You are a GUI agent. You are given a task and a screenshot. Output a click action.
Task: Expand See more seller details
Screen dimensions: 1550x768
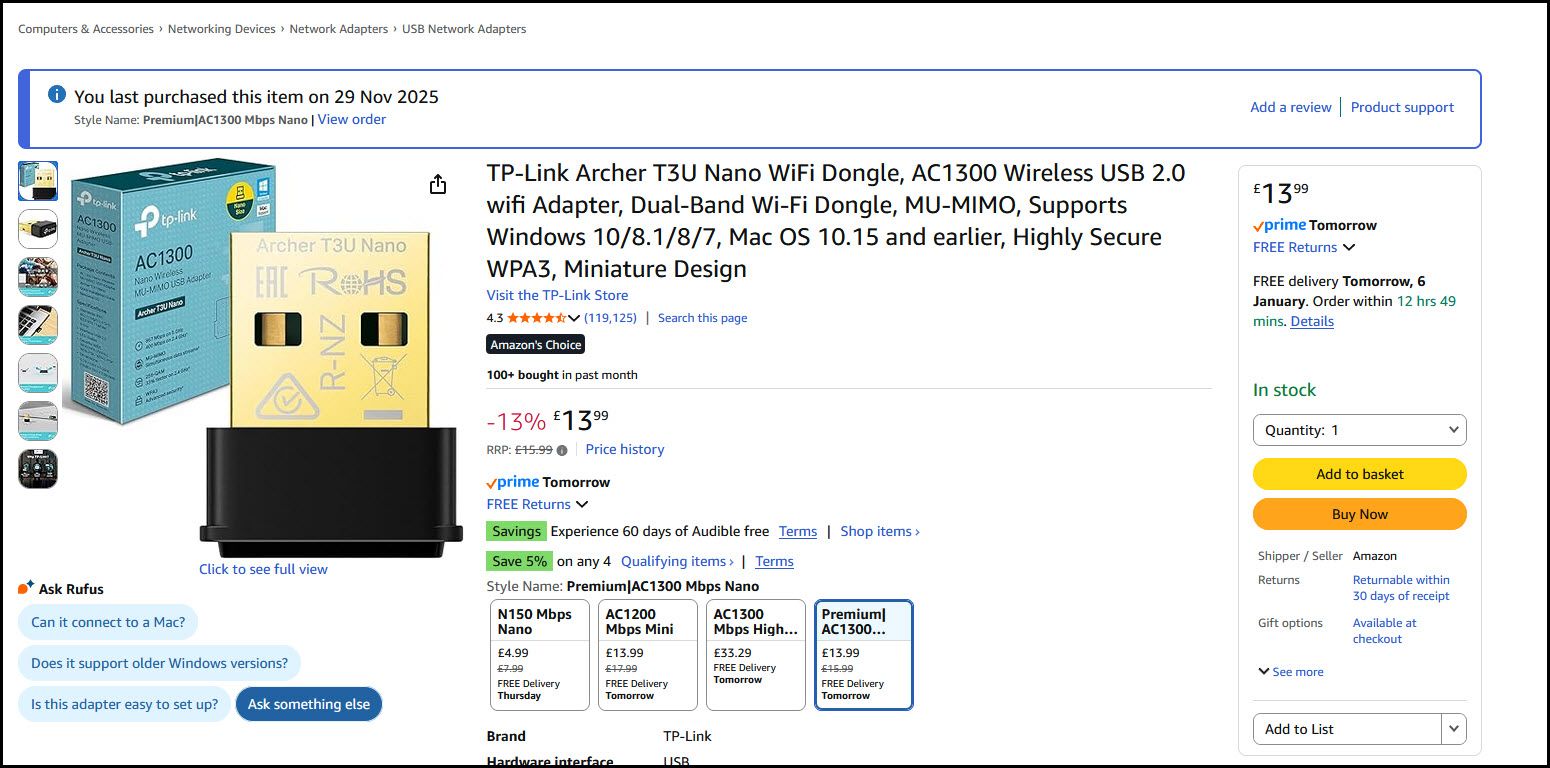pos(1291,672)
